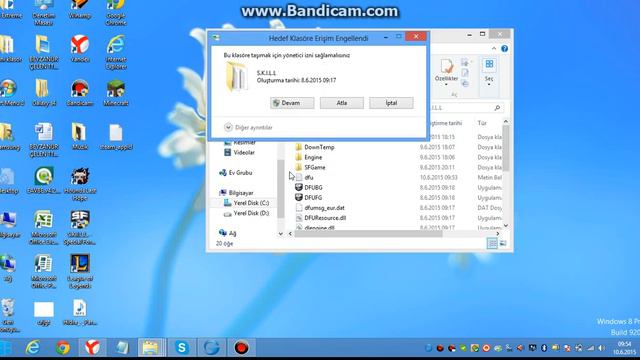Open Internet Explorer from the taskbar

click(33, 348)
